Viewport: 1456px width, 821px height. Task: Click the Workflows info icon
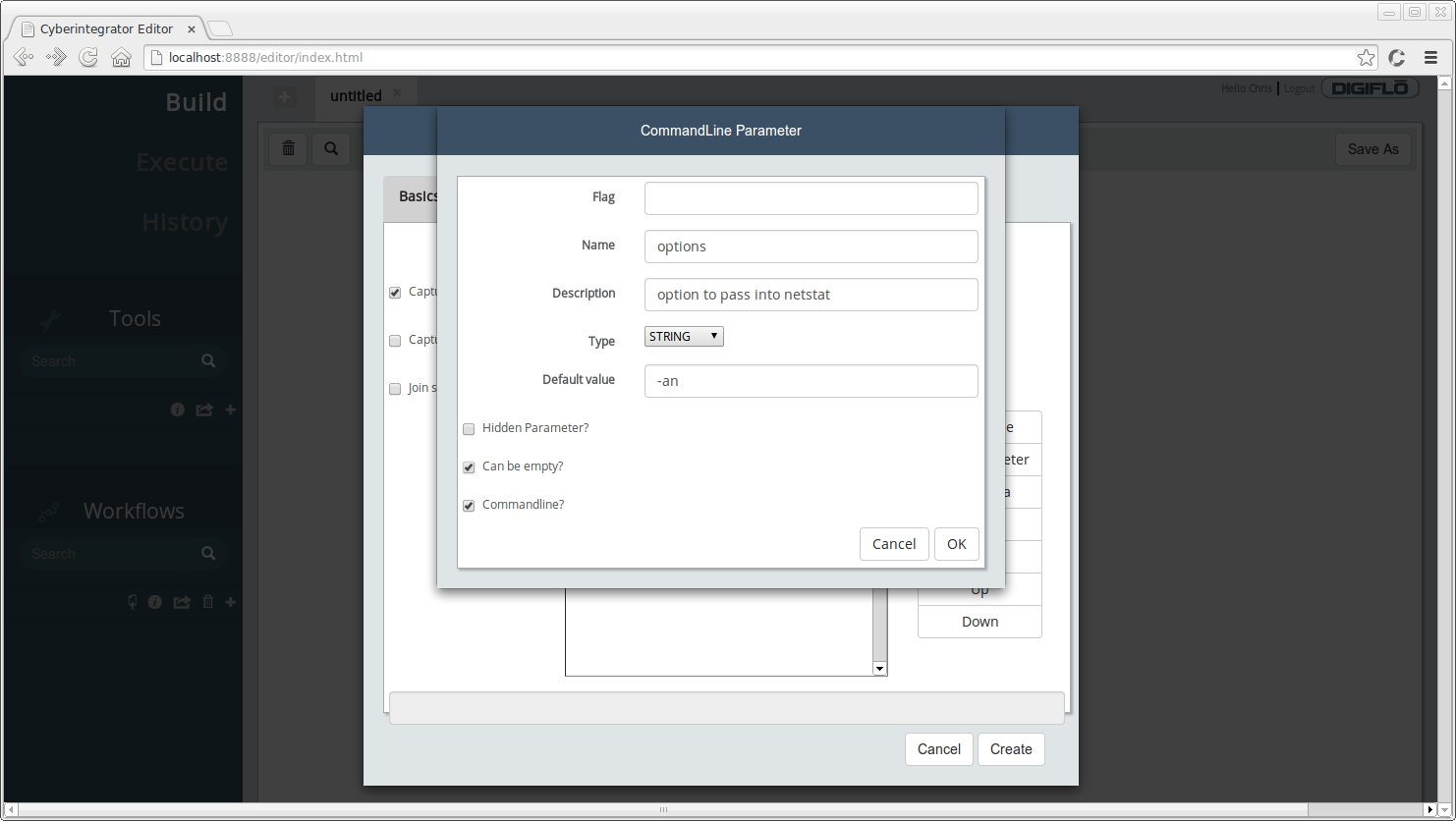(154, 602)
